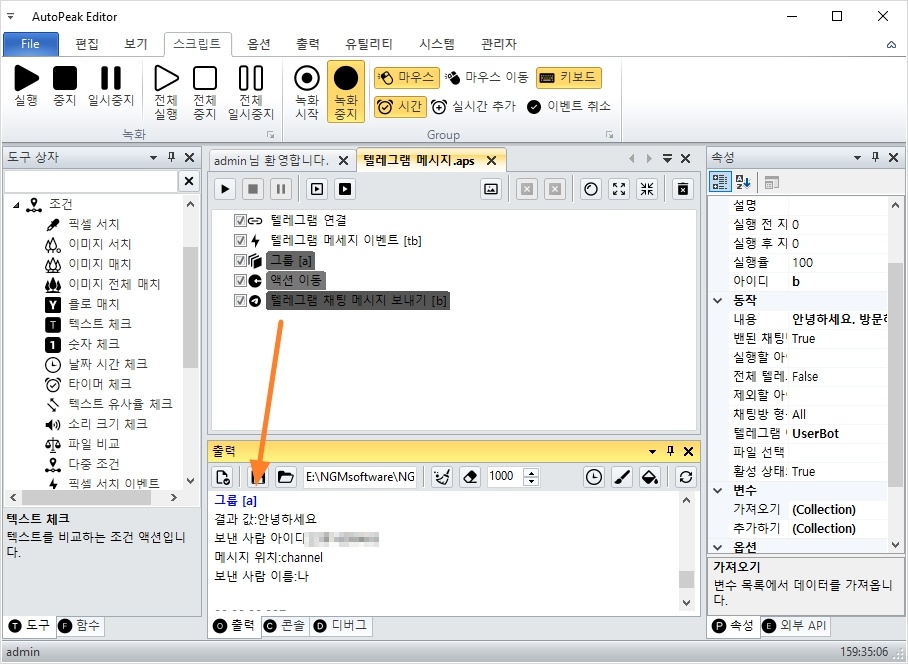Click image capture icon in editor toolbar
Viewport: 908px width, 664px height.
491,189
